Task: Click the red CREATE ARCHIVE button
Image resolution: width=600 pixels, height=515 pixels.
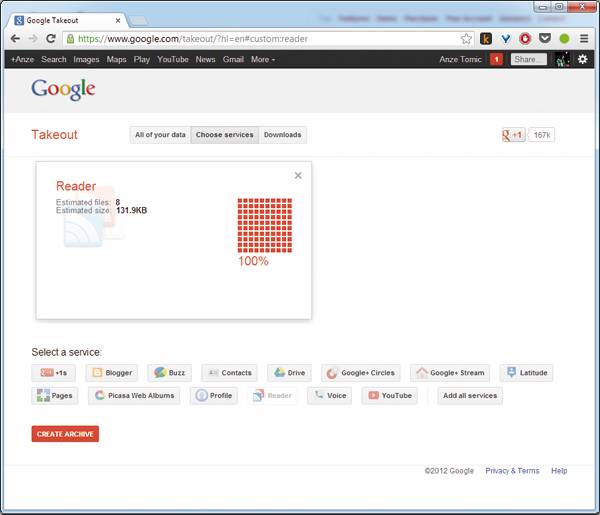Action: (x=65, y=434)
